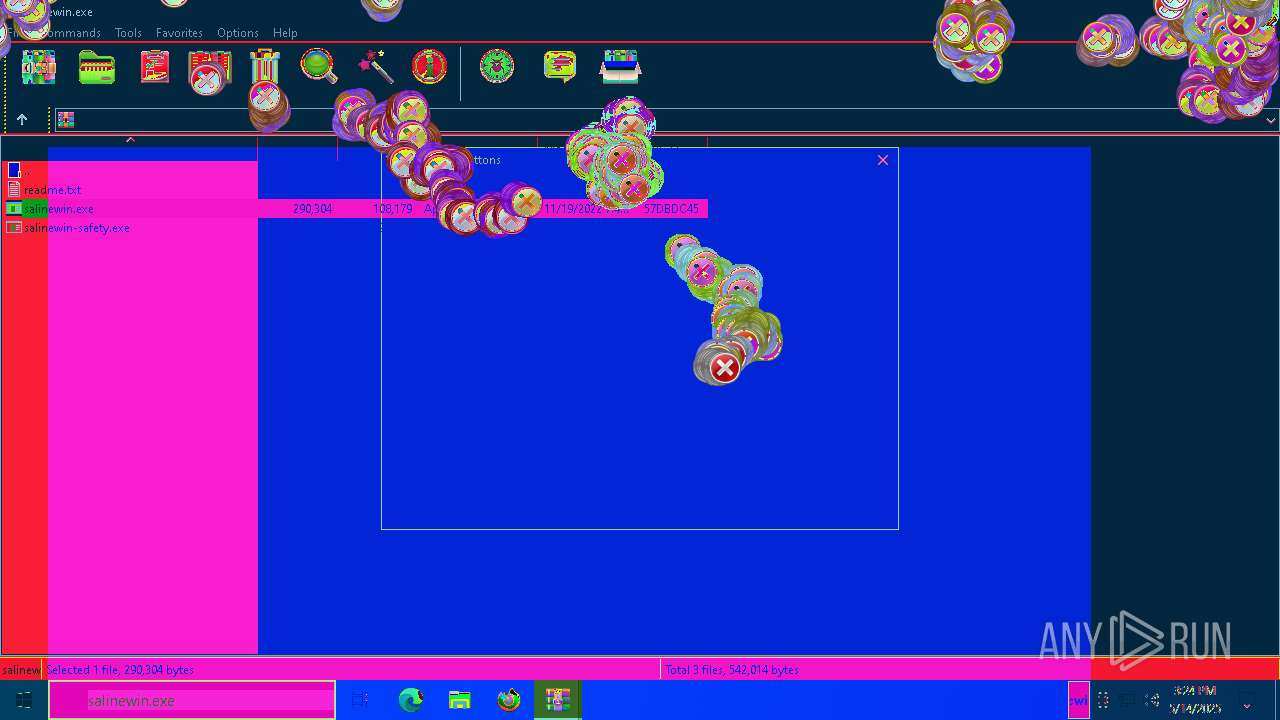Open the Info toolbar icon
The height and width of the screenshot is (720, 1280).
430,67
